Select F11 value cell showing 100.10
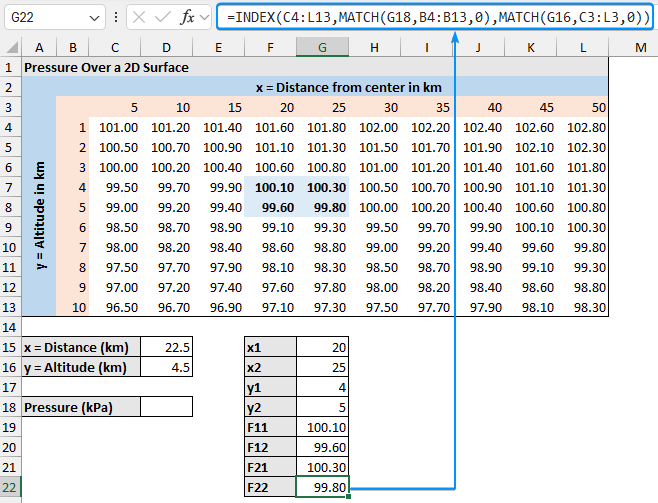 (322, 427)
